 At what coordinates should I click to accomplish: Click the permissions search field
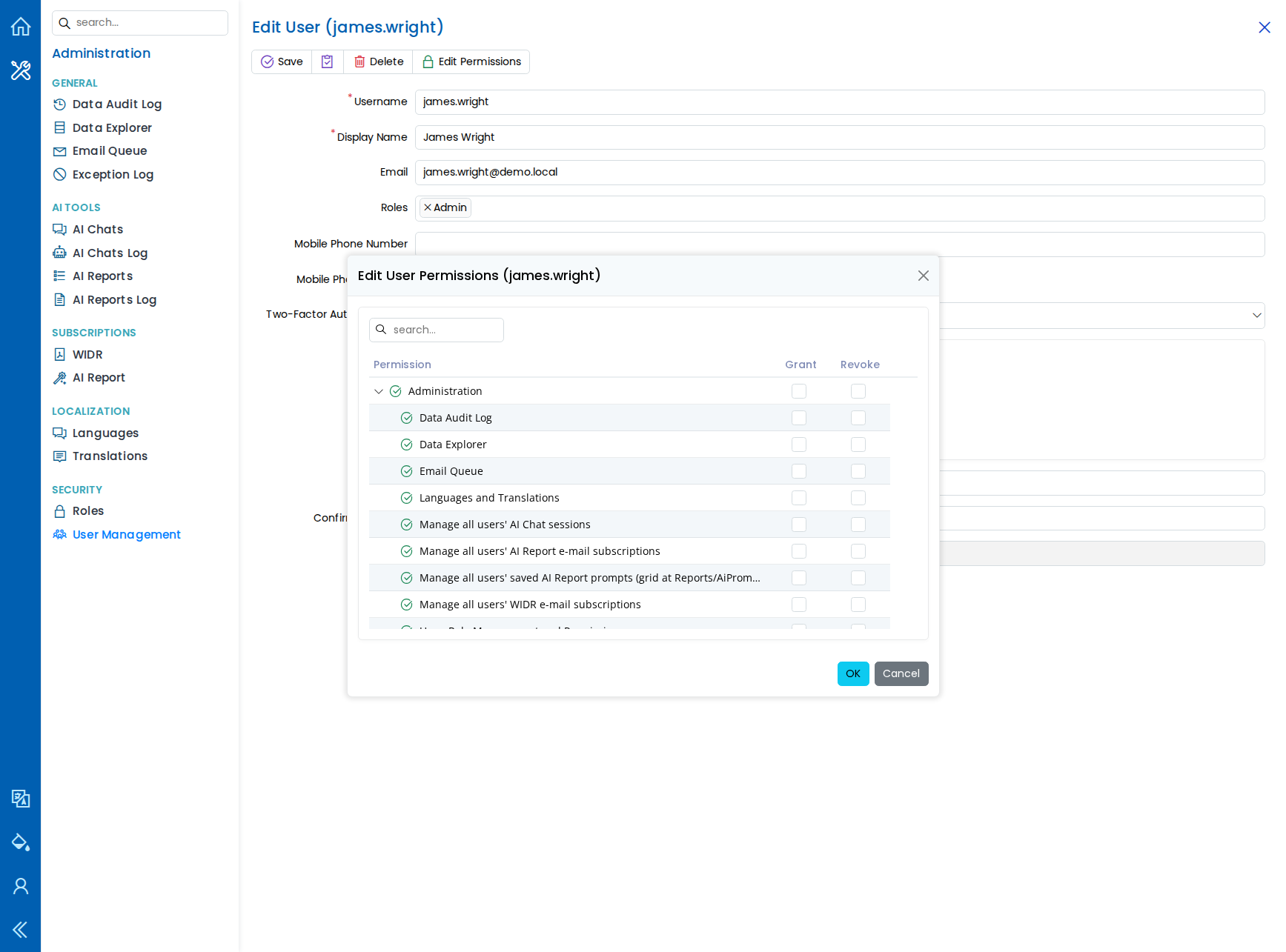(437, 330)
